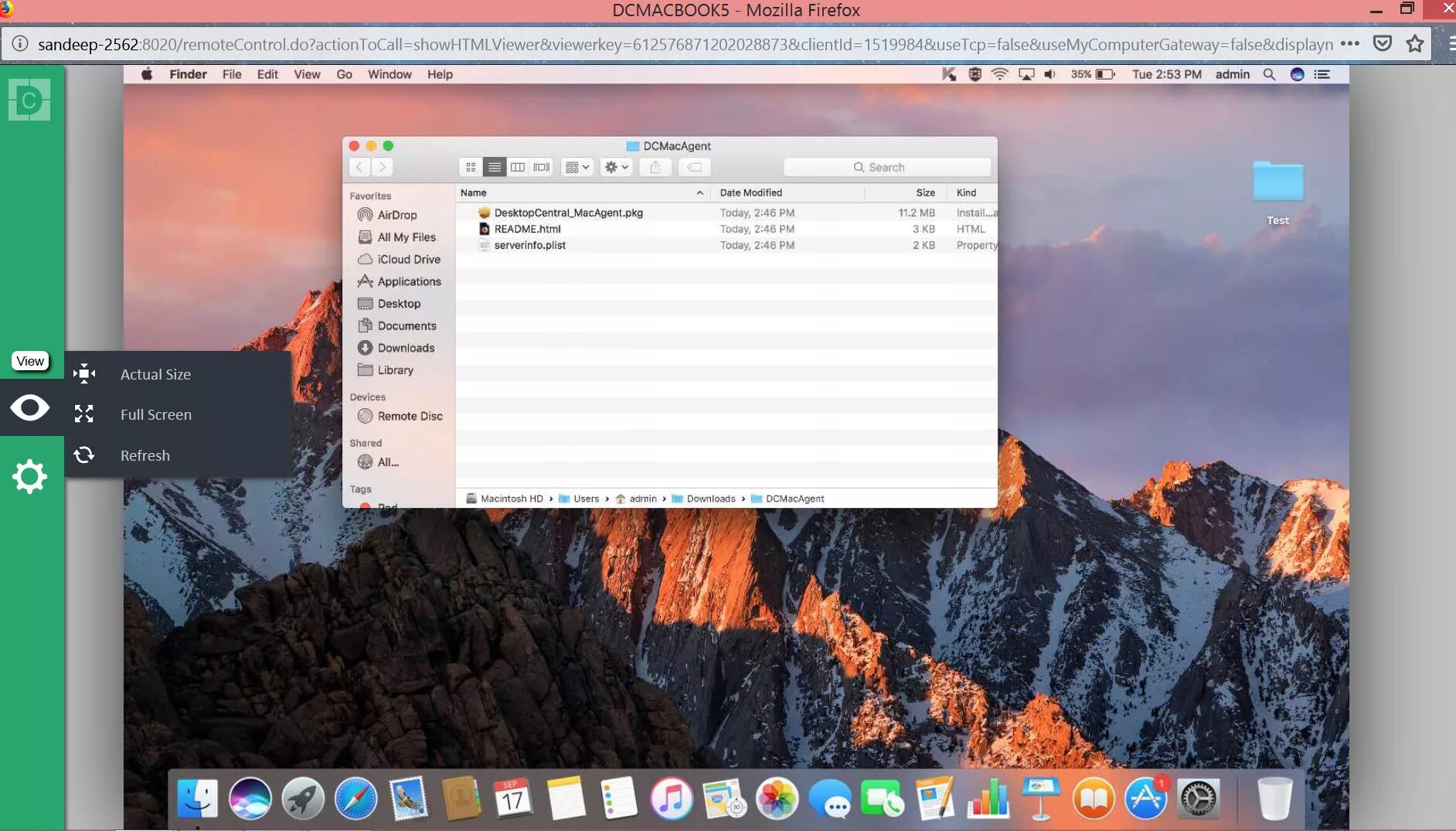Open Notification Center list icon
The image size is (1456, 831).
tap(1322, 74)
